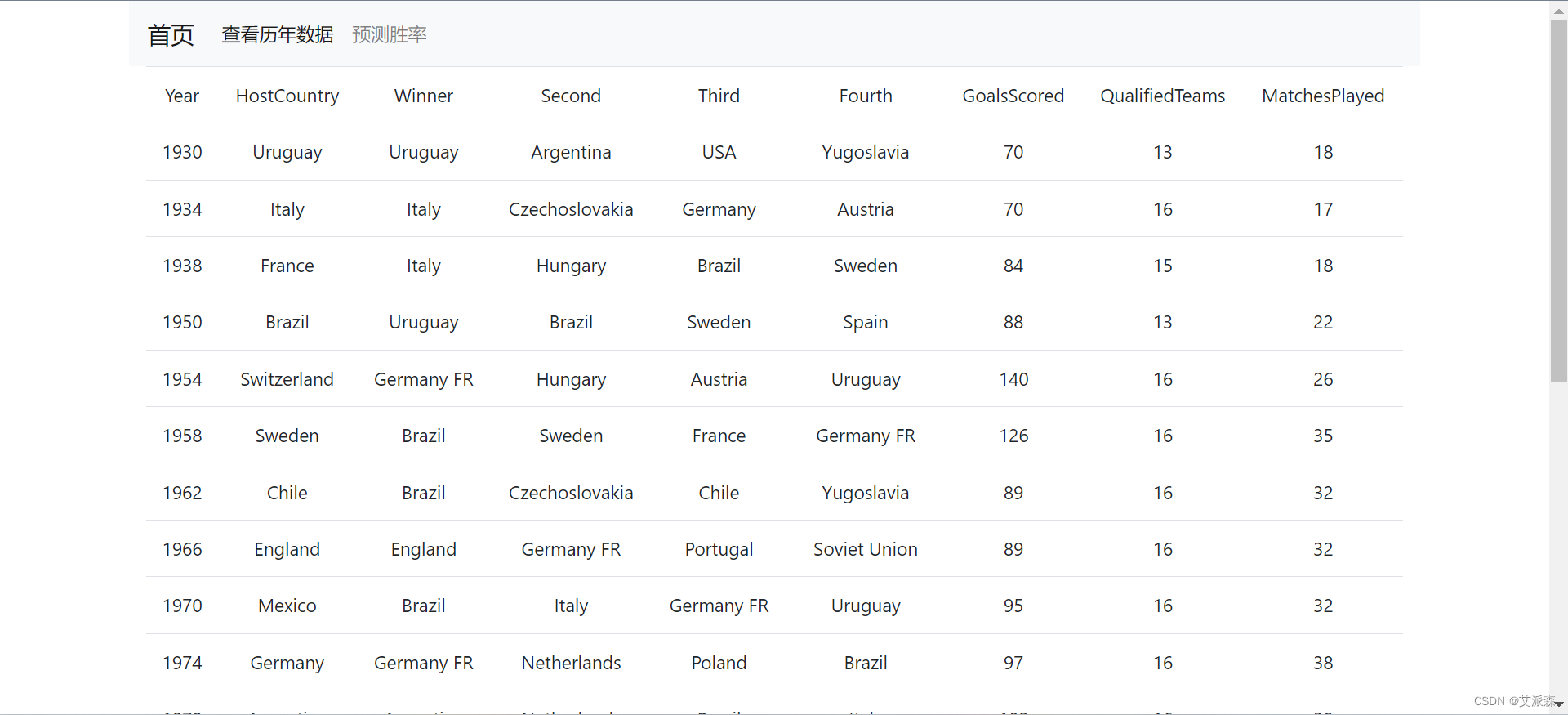Select the Czechoslovakia cell in 1934 row
1568x715 pixels.
tap(571, 209)
